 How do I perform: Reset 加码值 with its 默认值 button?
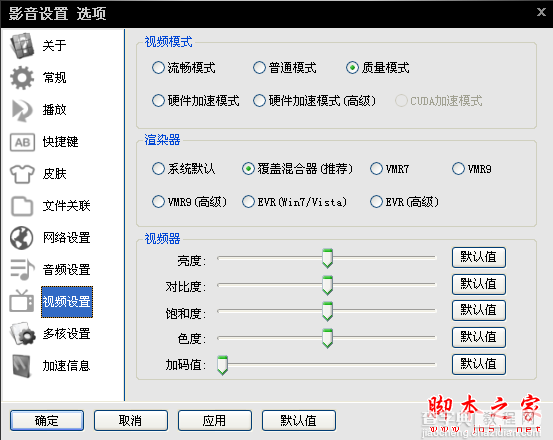[x=479, y=364]
